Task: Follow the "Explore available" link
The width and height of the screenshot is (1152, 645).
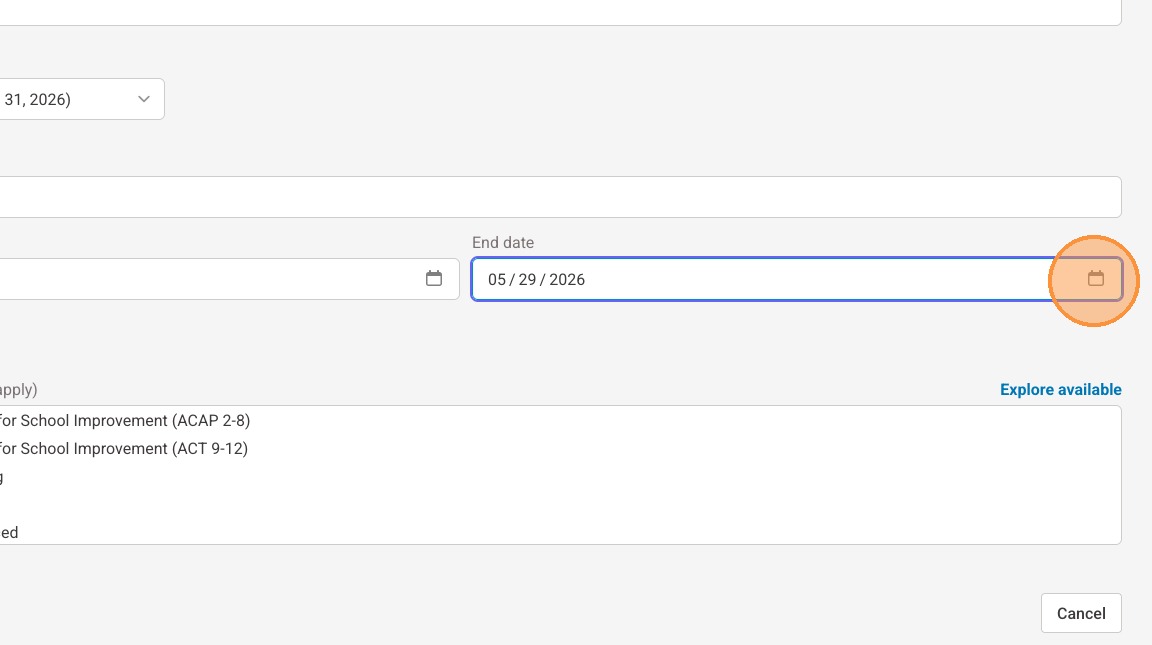Action: point(1060,390)
